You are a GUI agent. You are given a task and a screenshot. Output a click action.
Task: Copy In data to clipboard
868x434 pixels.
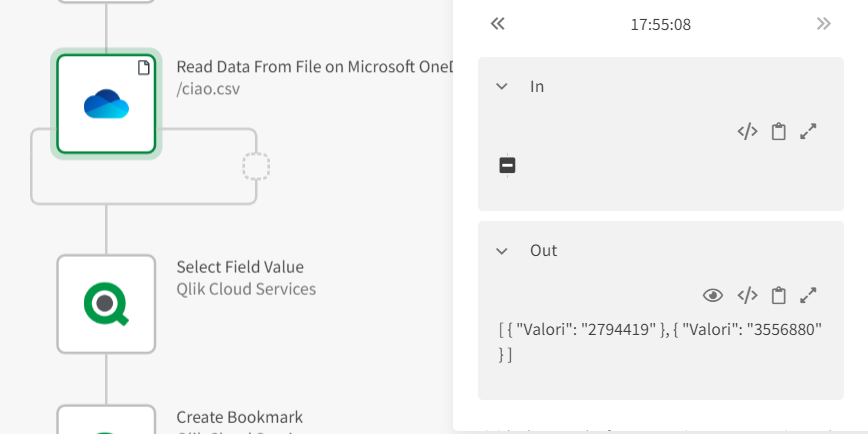coord(778,131)
